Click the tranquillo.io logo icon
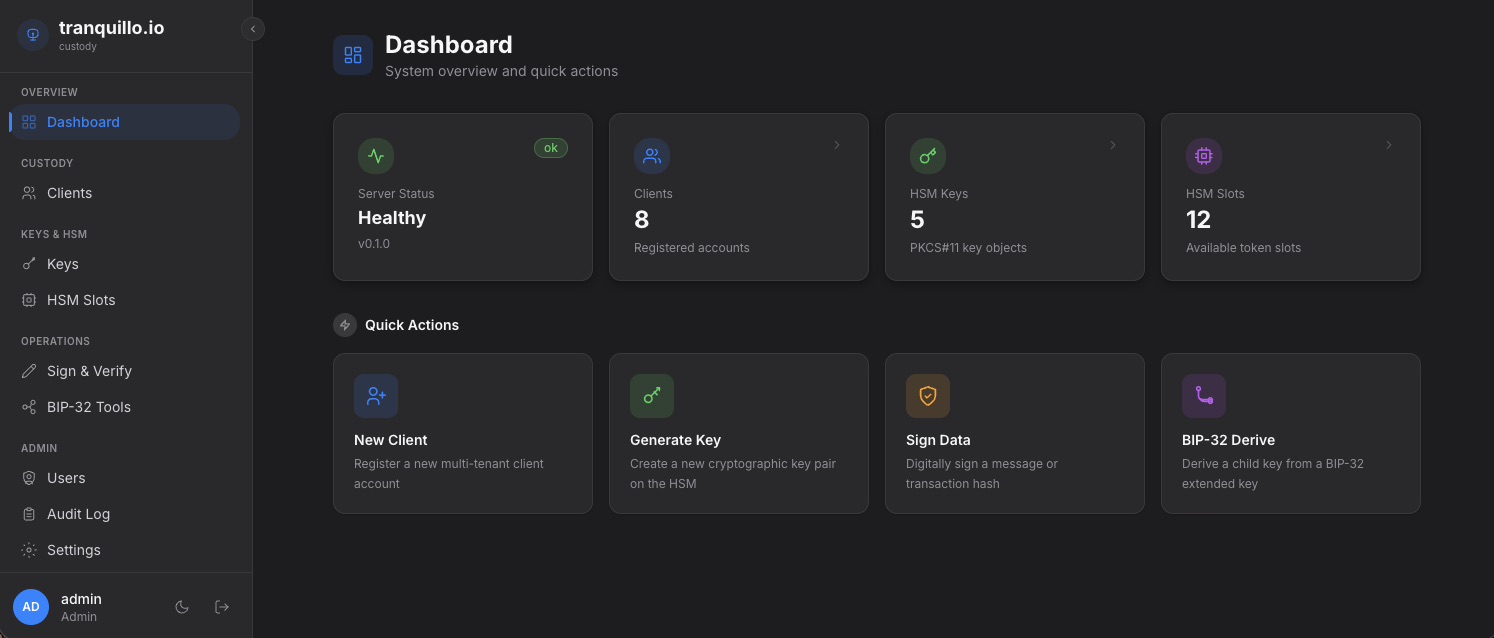Screen dimensions: 1494x638 [x=32, y=35]
